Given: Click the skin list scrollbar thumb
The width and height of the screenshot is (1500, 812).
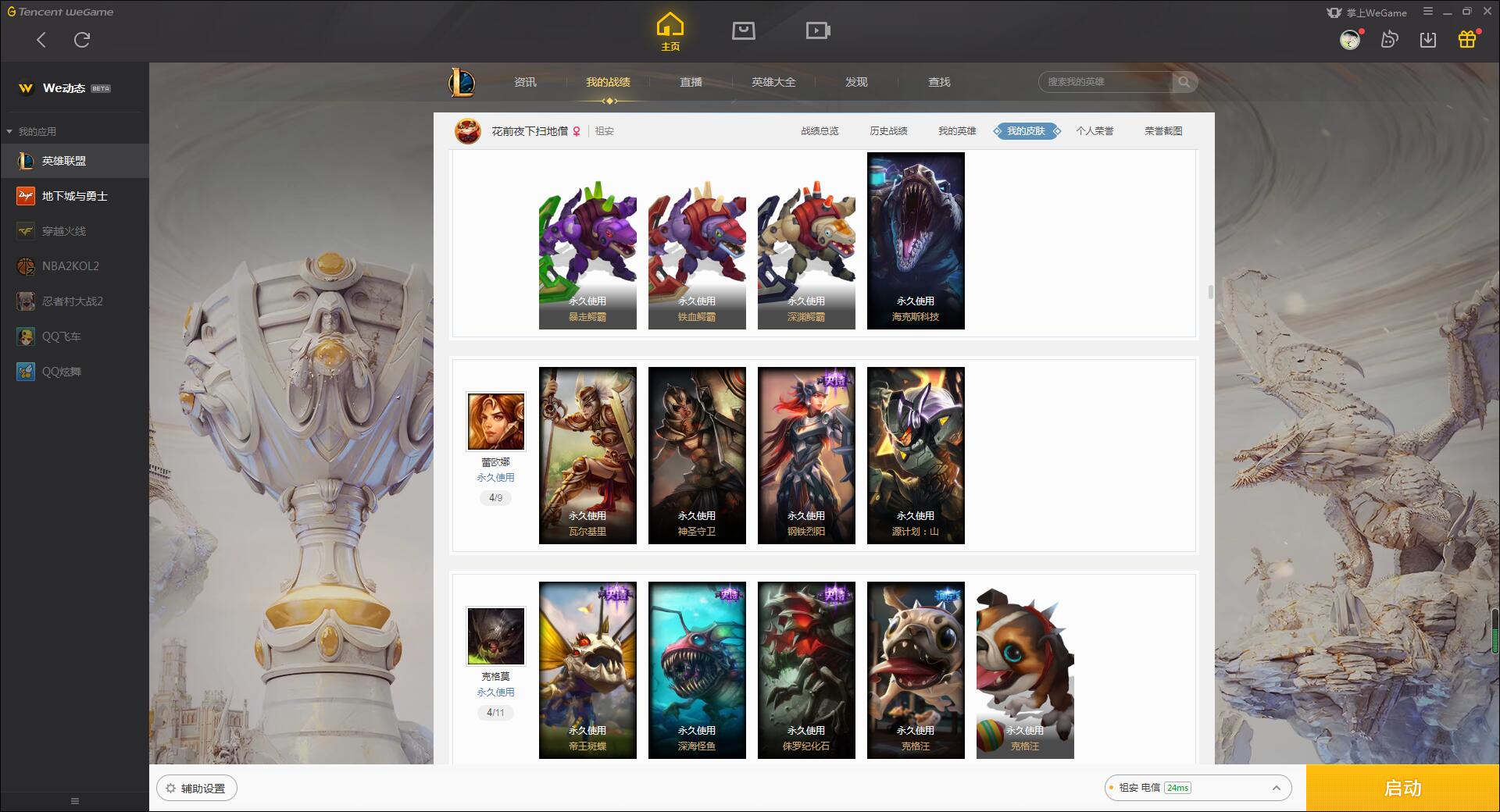Looking at the screenshot, I should click(1210, 292).
